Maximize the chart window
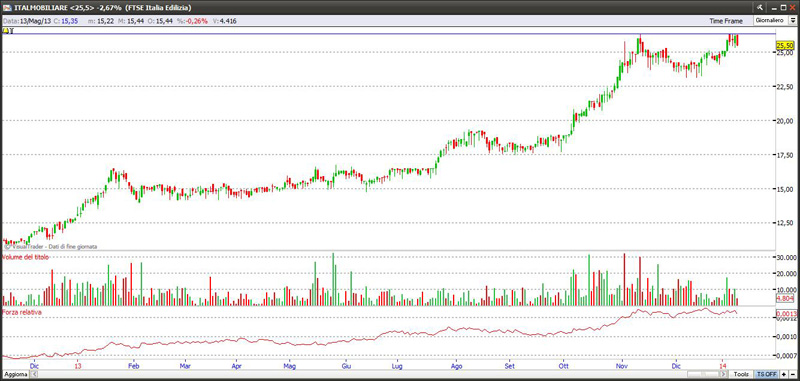This screenshot has width=800, height=381. click(783, 7)
